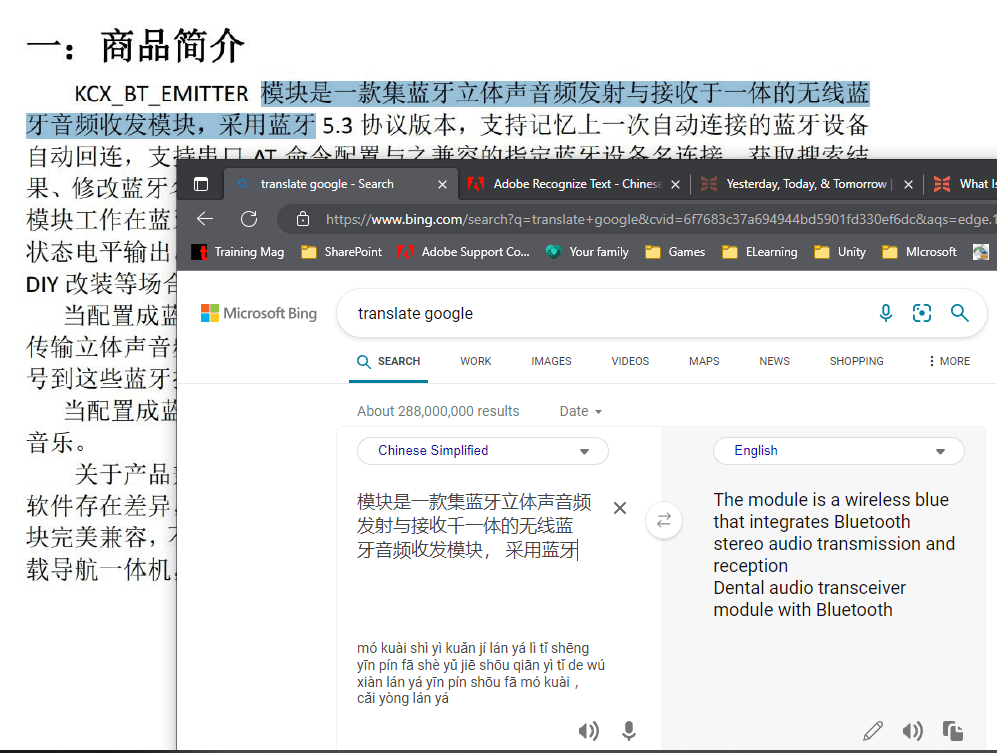Listen to the English translation via its speaker icon
997x753 pixels.
914,731
